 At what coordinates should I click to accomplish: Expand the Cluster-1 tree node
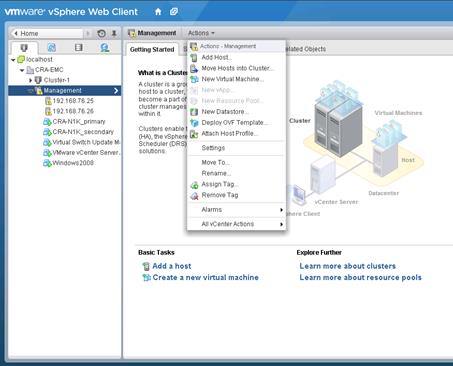click(x=30, y=80)
